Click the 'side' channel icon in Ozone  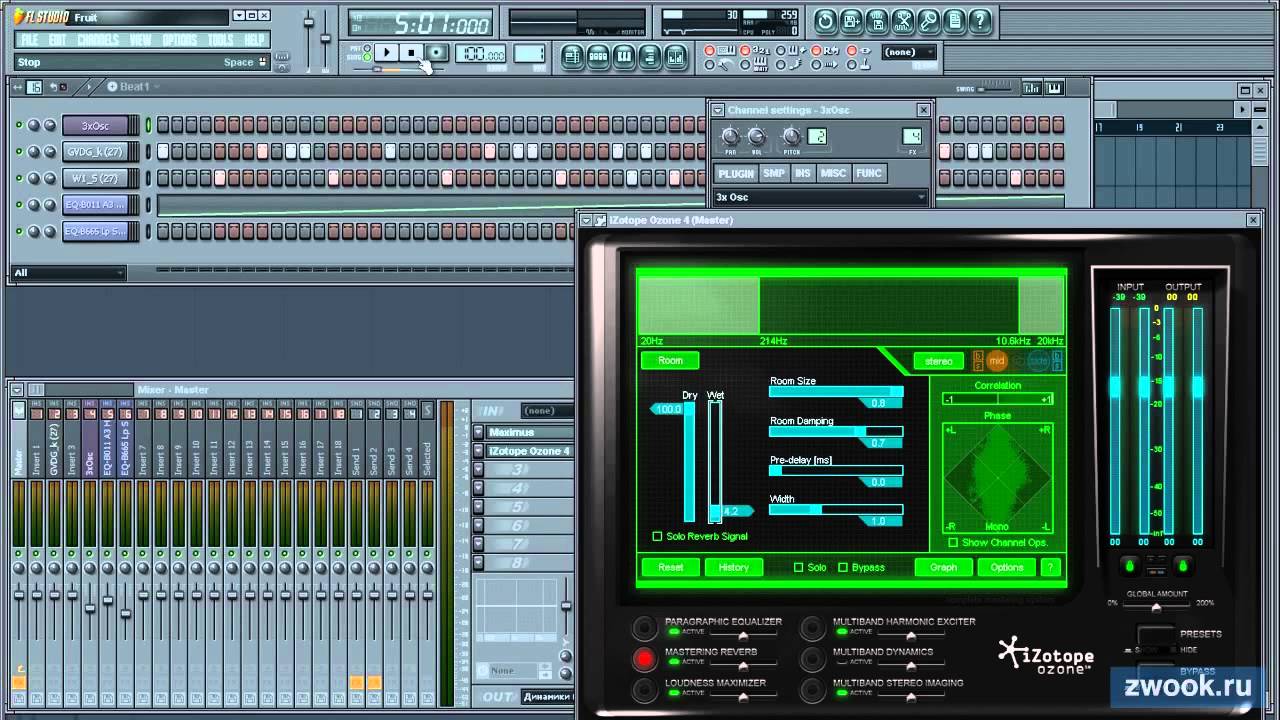click(x=1037, y=361)
